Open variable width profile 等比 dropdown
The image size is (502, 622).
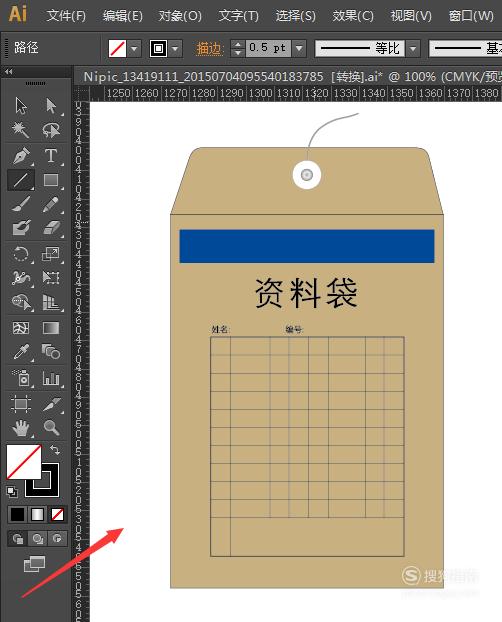[413, 49]
